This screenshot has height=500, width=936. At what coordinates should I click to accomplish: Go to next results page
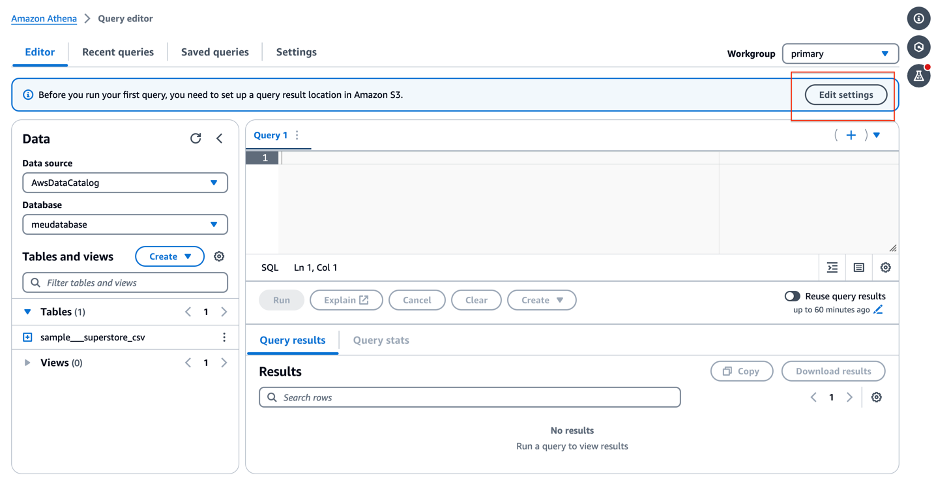(x=849, y=397)
